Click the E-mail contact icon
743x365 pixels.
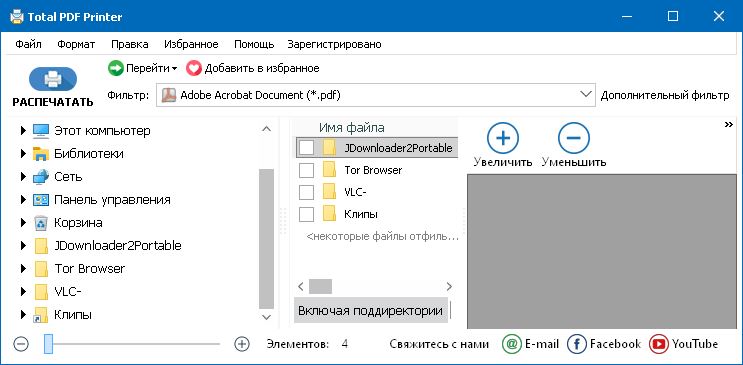[511, 344]
